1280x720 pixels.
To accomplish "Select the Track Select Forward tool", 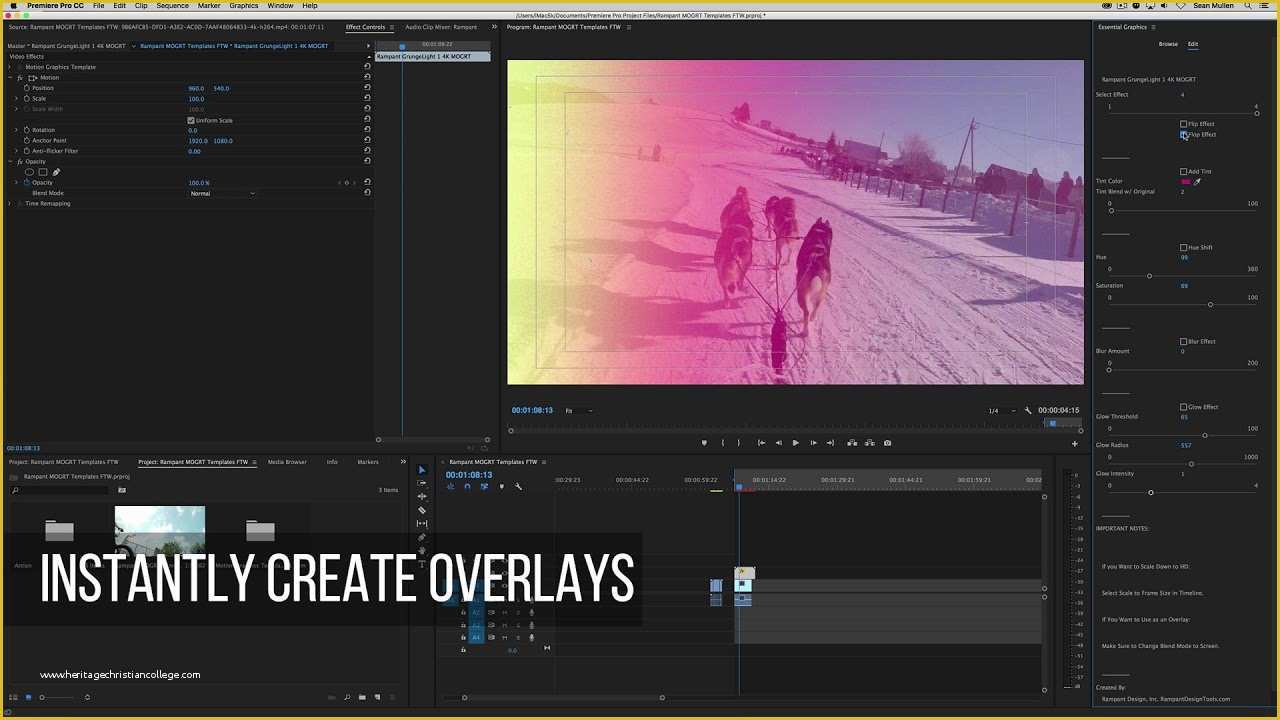I will pyautogui.click(x=422, y=483).
